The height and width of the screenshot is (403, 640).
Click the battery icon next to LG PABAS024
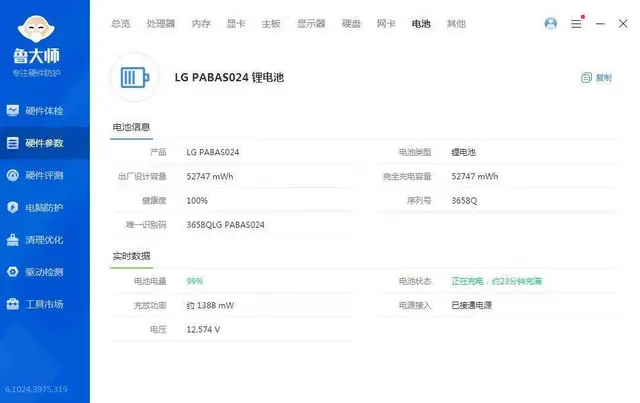[x=135, y=77]
